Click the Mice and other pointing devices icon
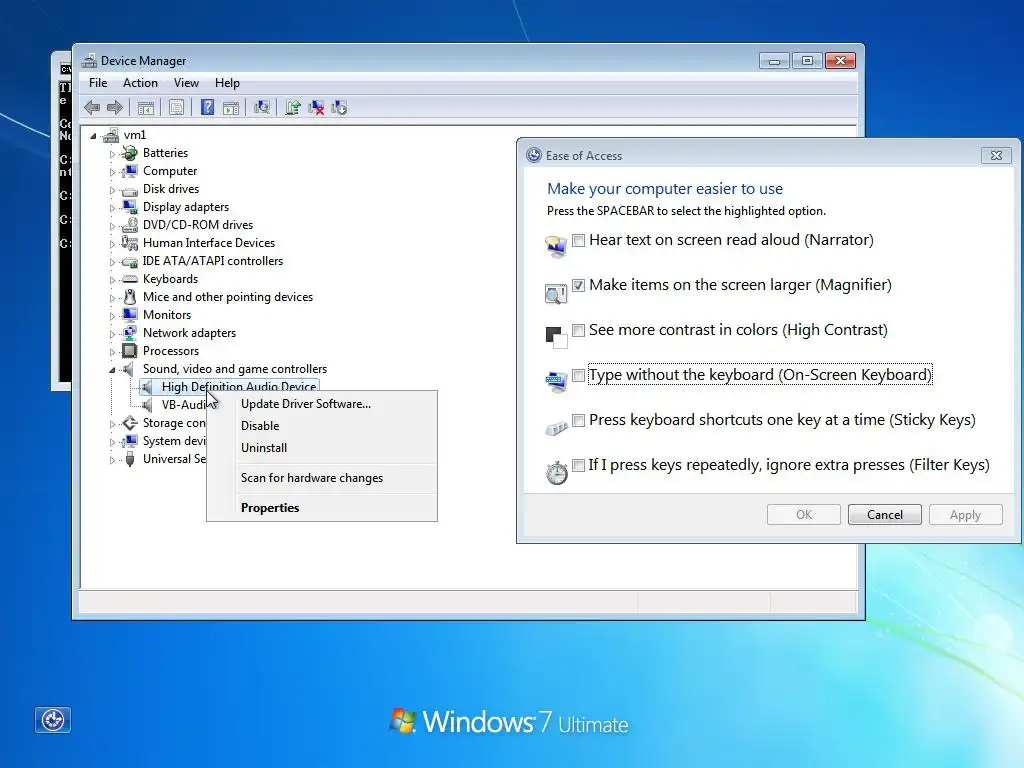 coord(130,297)
